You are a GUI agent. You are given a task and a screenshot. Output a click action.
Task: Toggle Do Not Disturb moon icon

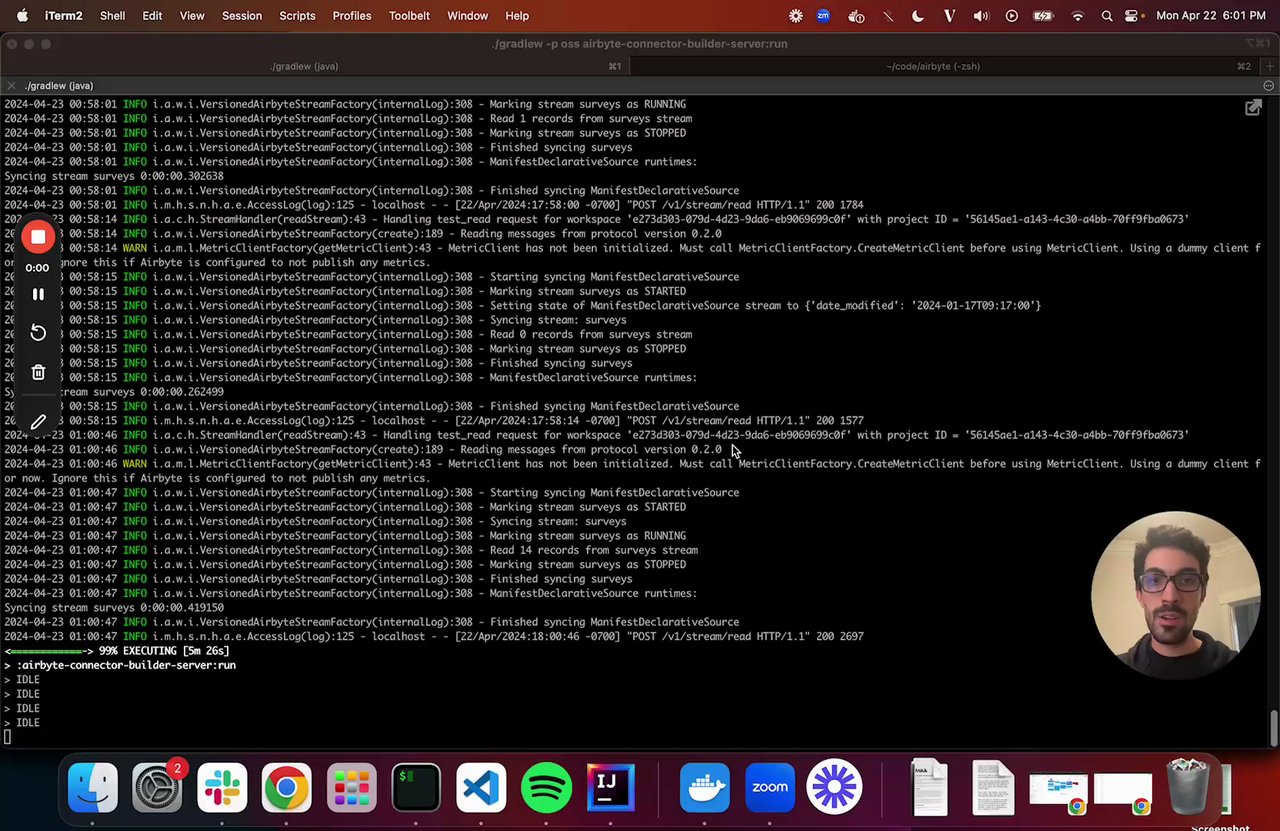click(x=918, y=16)
